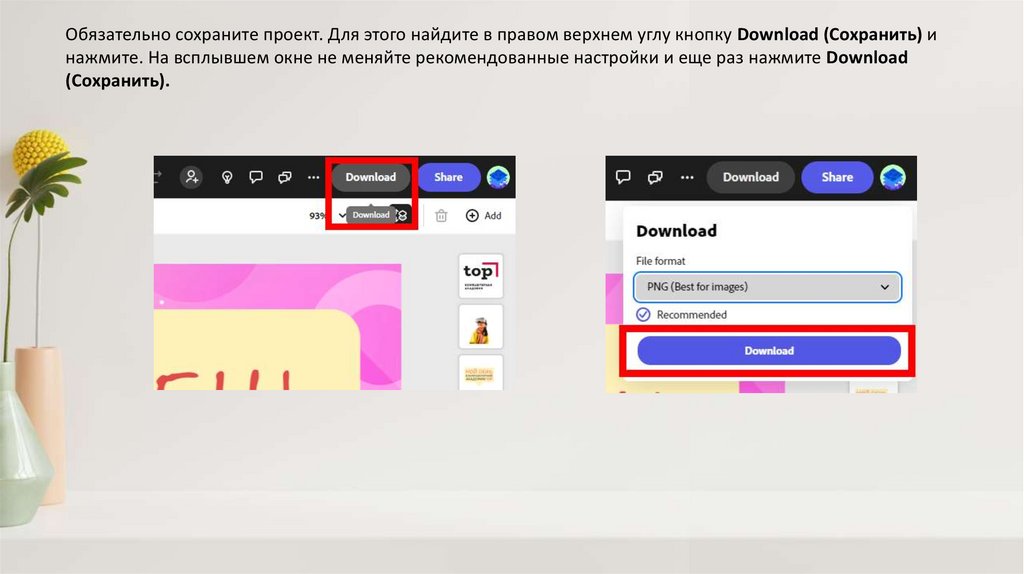Open the PNG (Best for images) file format dropdown

coord(767,287)
